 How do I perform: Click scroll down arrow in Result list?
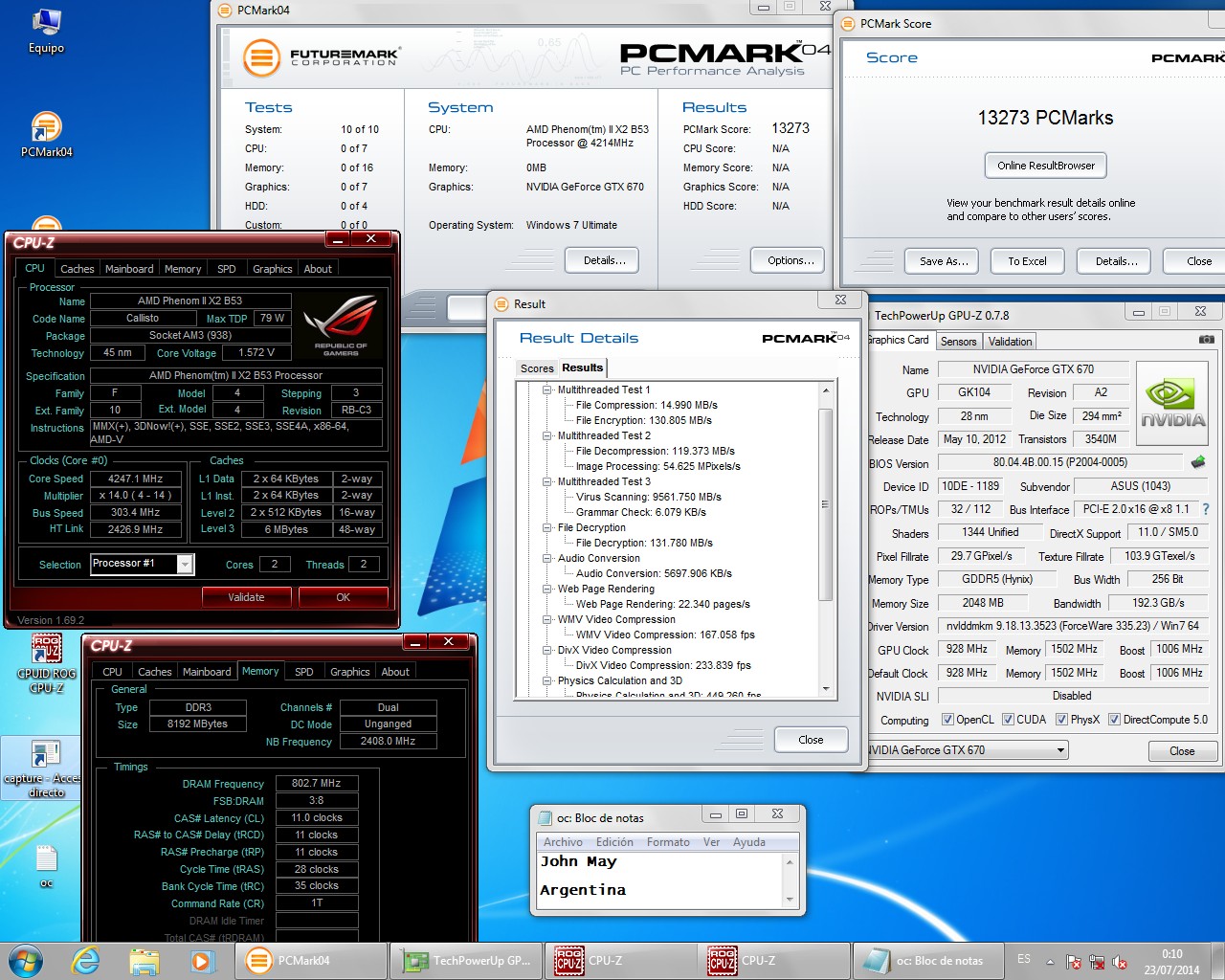(x=826, y=688)
